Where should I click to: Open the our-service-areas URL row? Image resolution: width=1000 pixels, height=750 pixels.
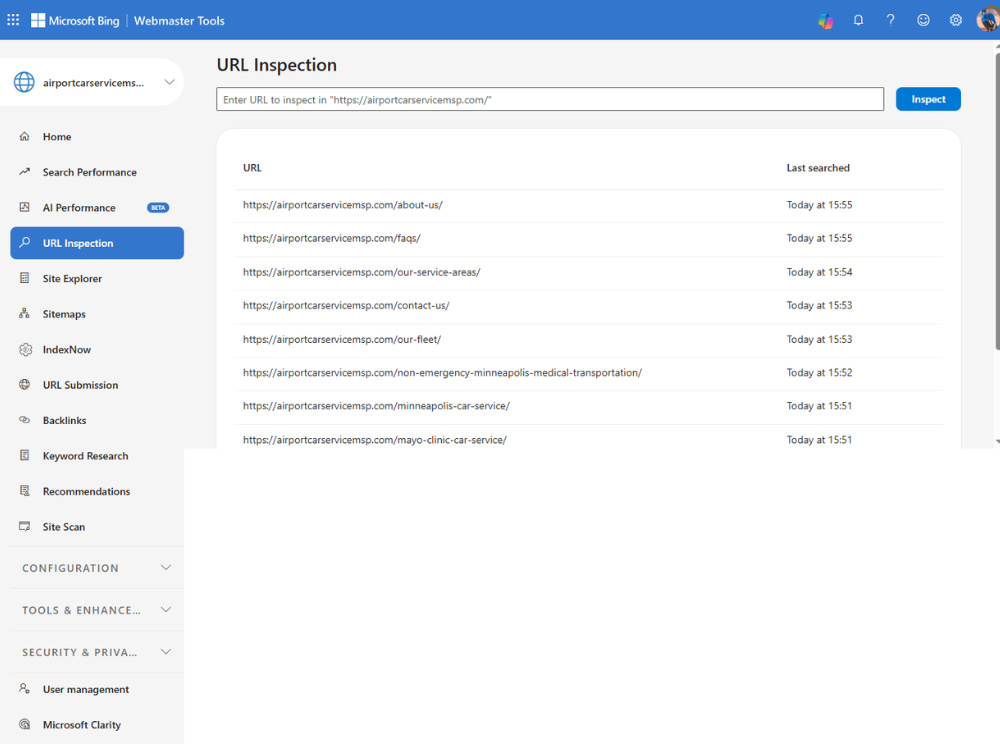coord(588,272)
